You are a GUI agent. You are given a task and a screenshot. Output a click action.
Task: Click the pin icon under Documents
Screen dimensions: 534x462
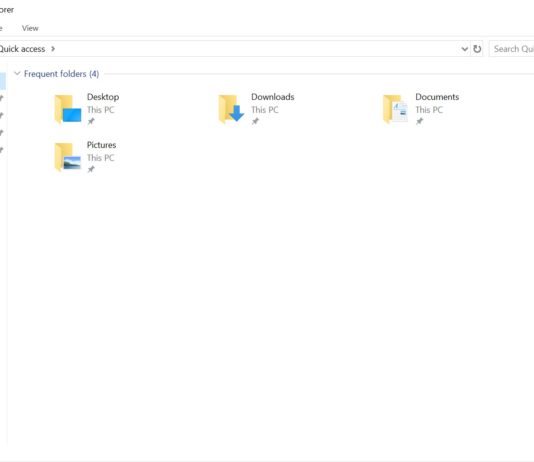[419, 121]
